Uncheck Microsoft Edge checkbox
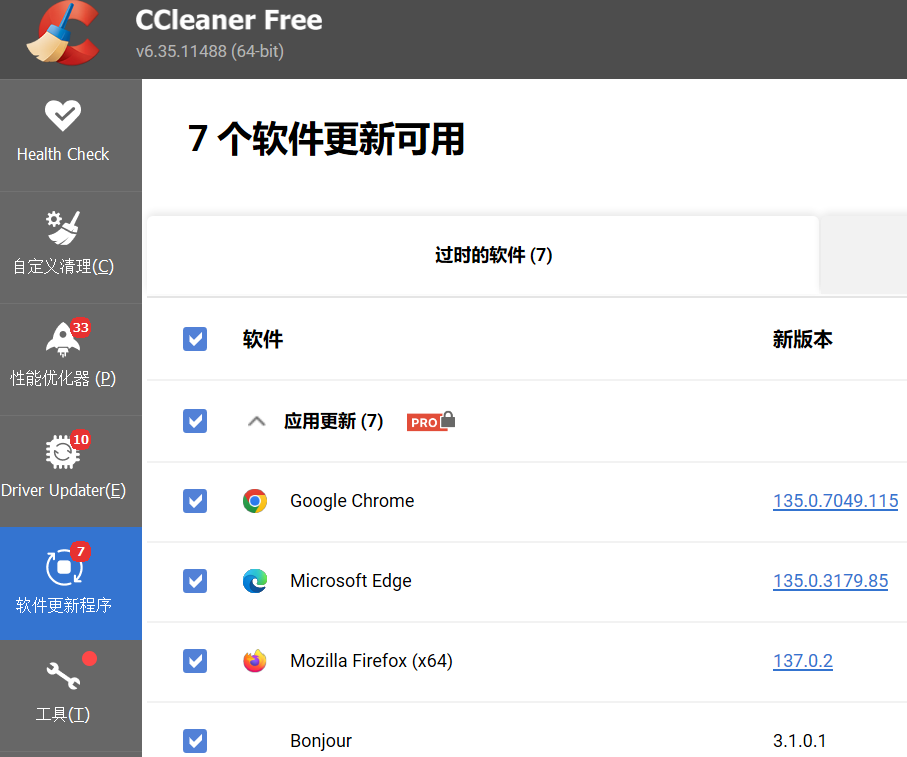 tap(195, 581)
